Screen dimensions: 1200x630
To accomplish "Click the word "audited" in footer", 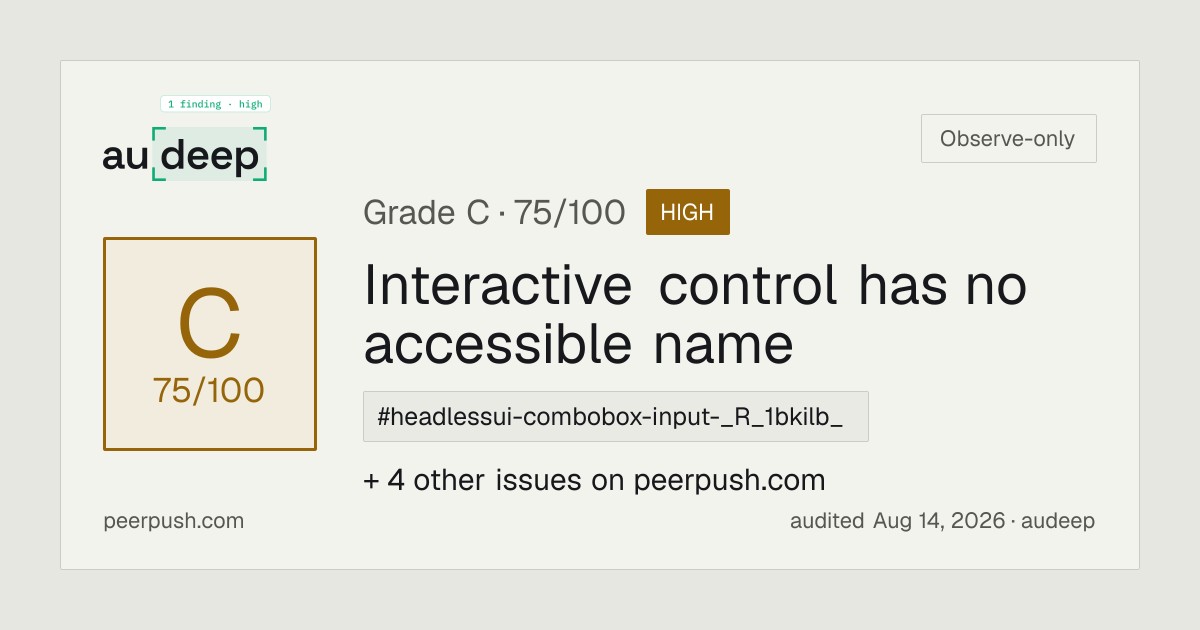I will click(827, 521).
